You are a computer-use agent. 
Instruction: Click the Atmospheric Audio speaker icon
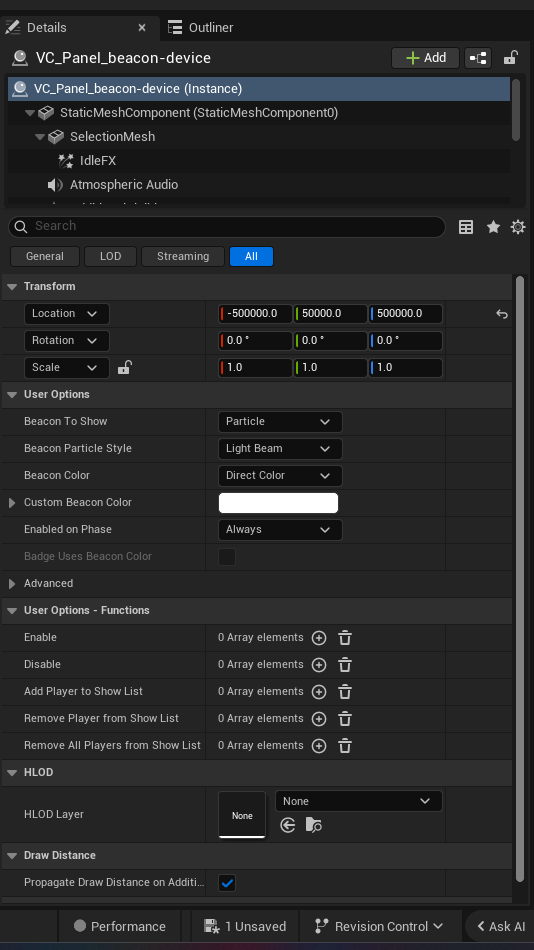55,185
